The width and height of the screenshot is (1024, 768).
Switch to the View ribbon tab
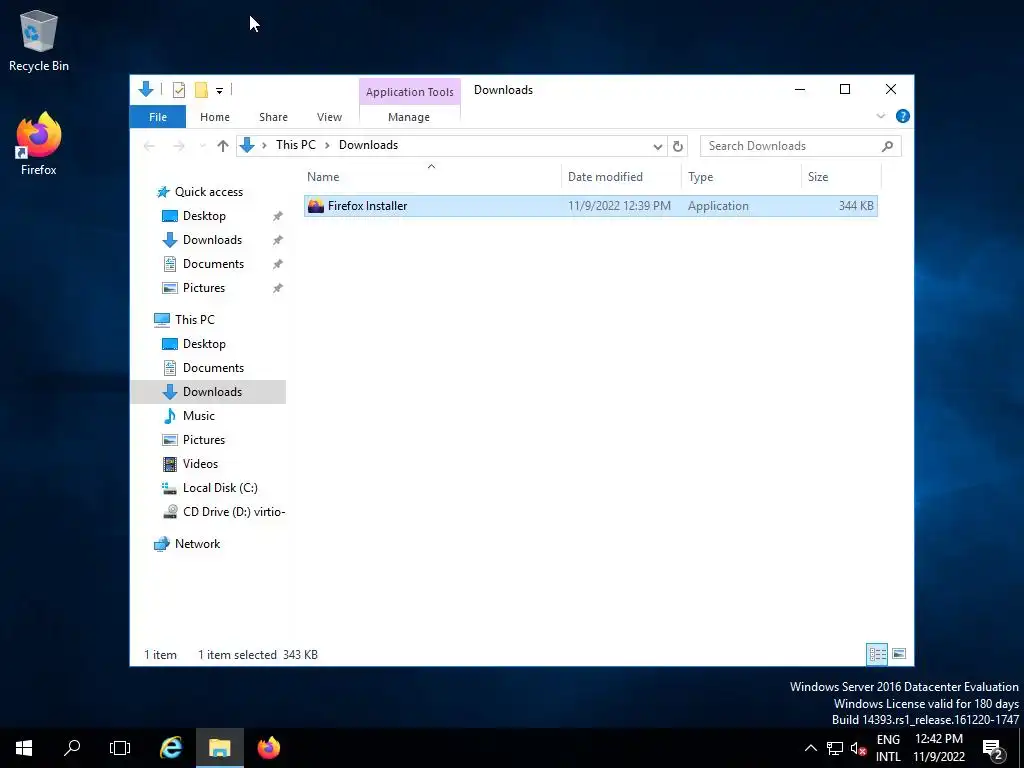click(x=329, y=117)
